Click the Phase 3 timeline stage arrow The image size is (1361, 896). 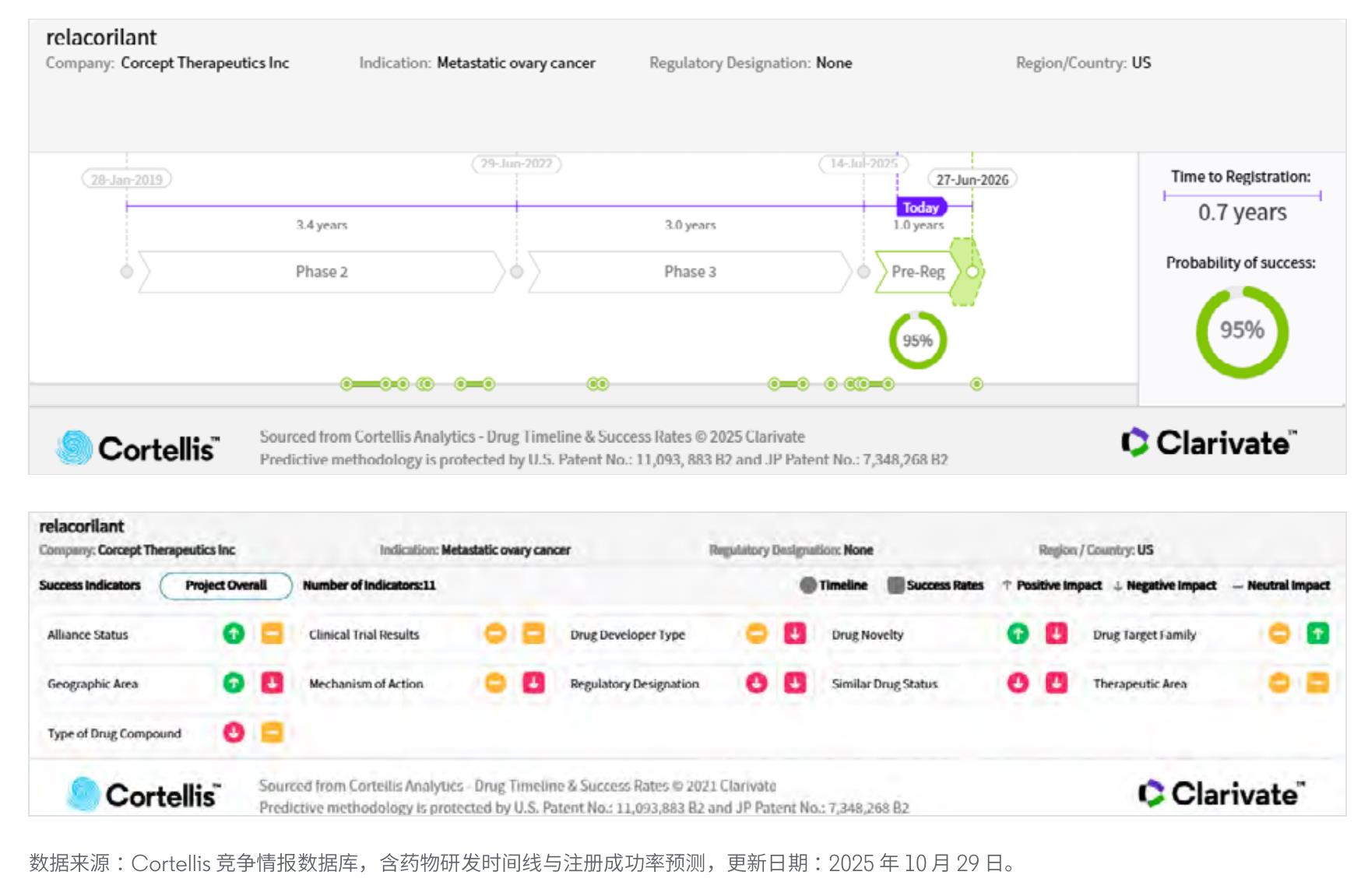(690, 272)
